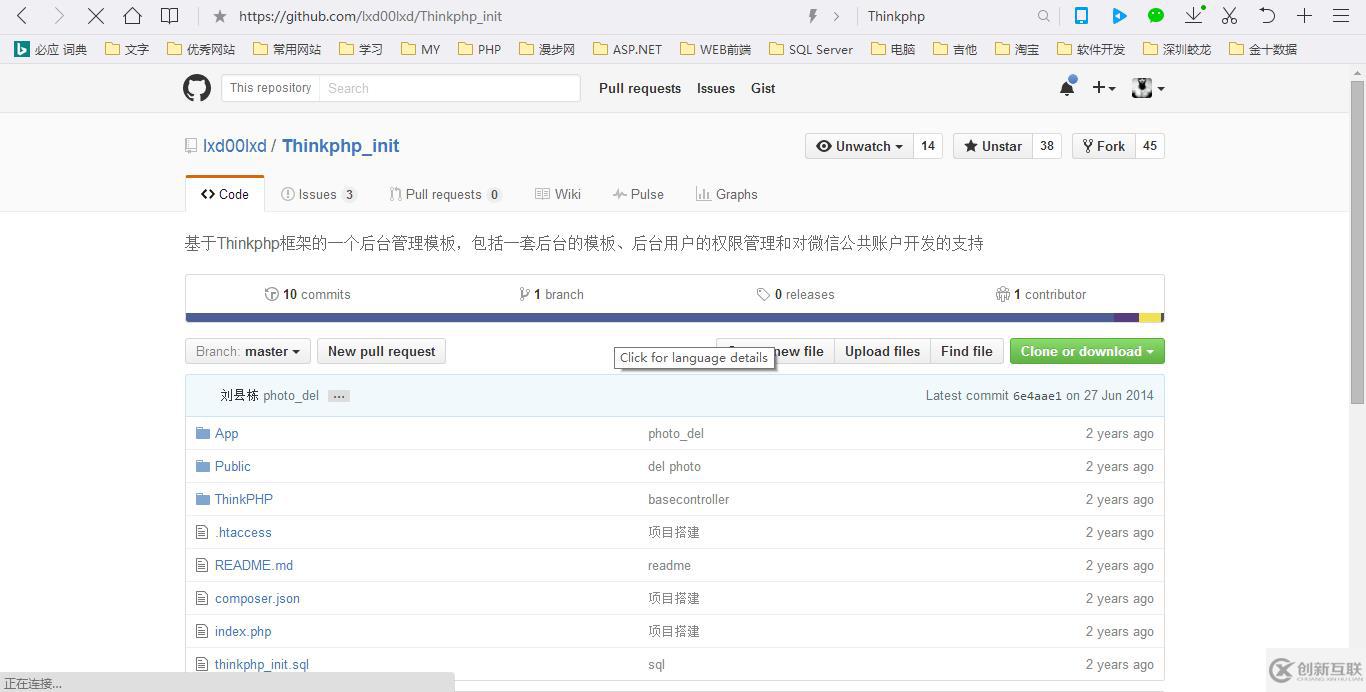The height and width of the screenshot is (692, 1366).
Task: Switch to the Issues tab
Action: click(318, 194)
